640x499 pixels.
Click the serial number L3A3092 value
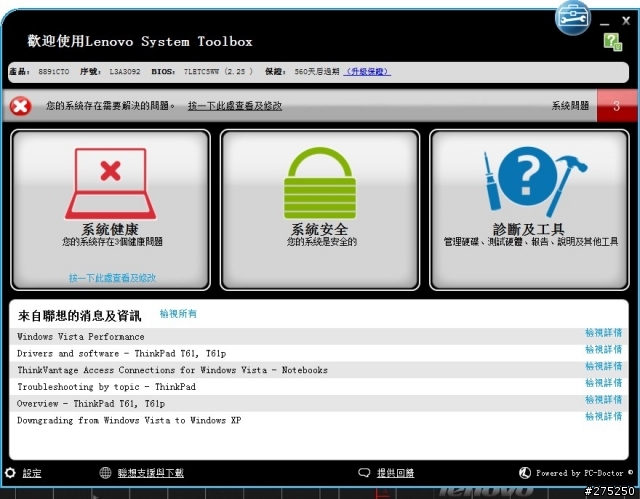(x=124, y=72)
